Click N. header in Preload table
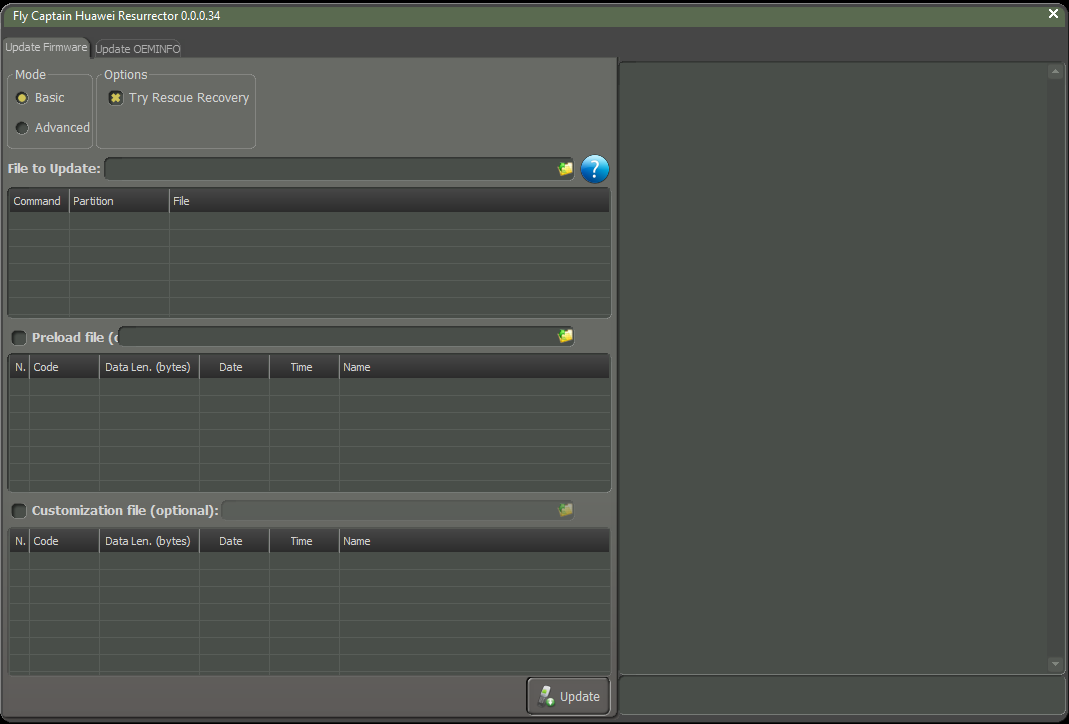Viewport: 1069px width, 724px height. pos(20,367)
